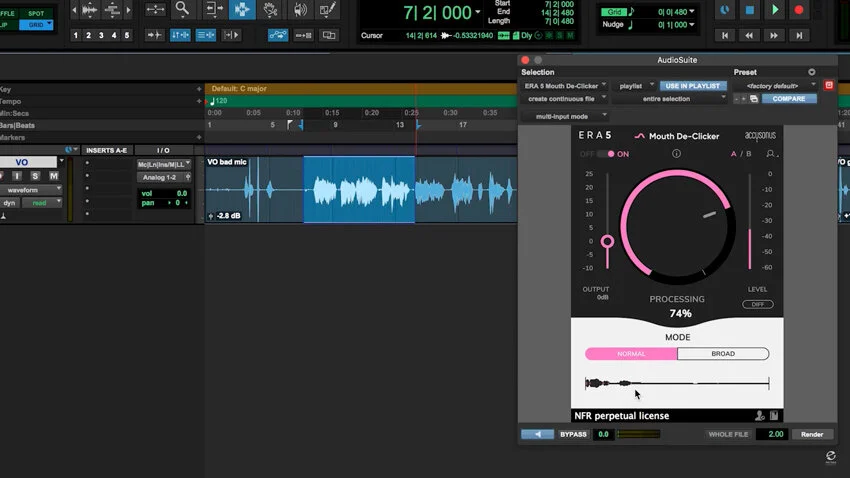Select BROAD mode
This screenshot has width=850, height=478.
[x=723, y=354]
